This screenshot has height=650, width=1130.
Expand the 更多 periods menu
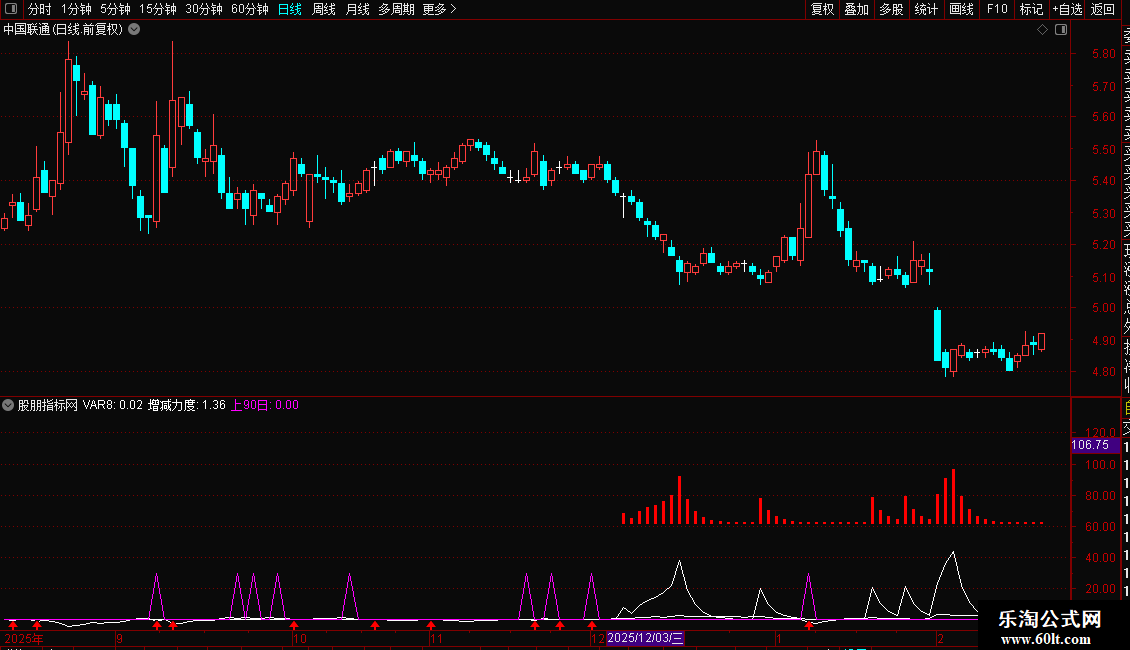[439, 9]
